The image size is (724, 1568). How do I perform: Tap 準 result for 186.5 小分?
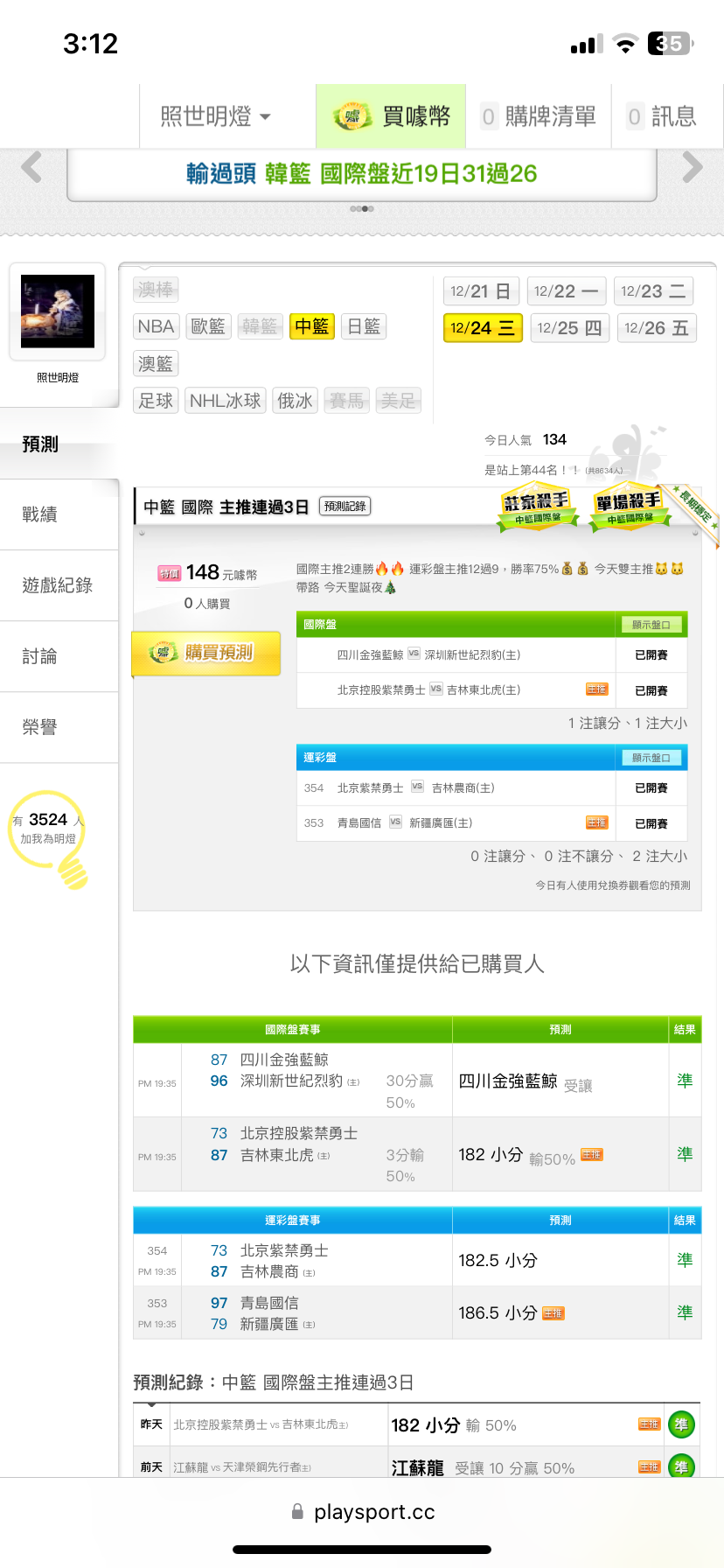click(x=685, y=1312)
